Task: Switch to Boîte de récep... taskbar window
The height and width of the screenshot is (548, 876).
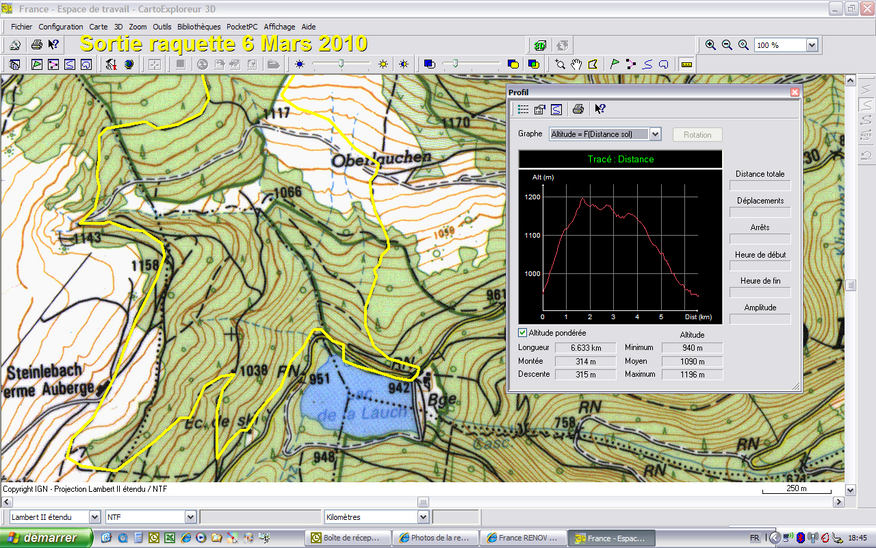Action: 346,538
